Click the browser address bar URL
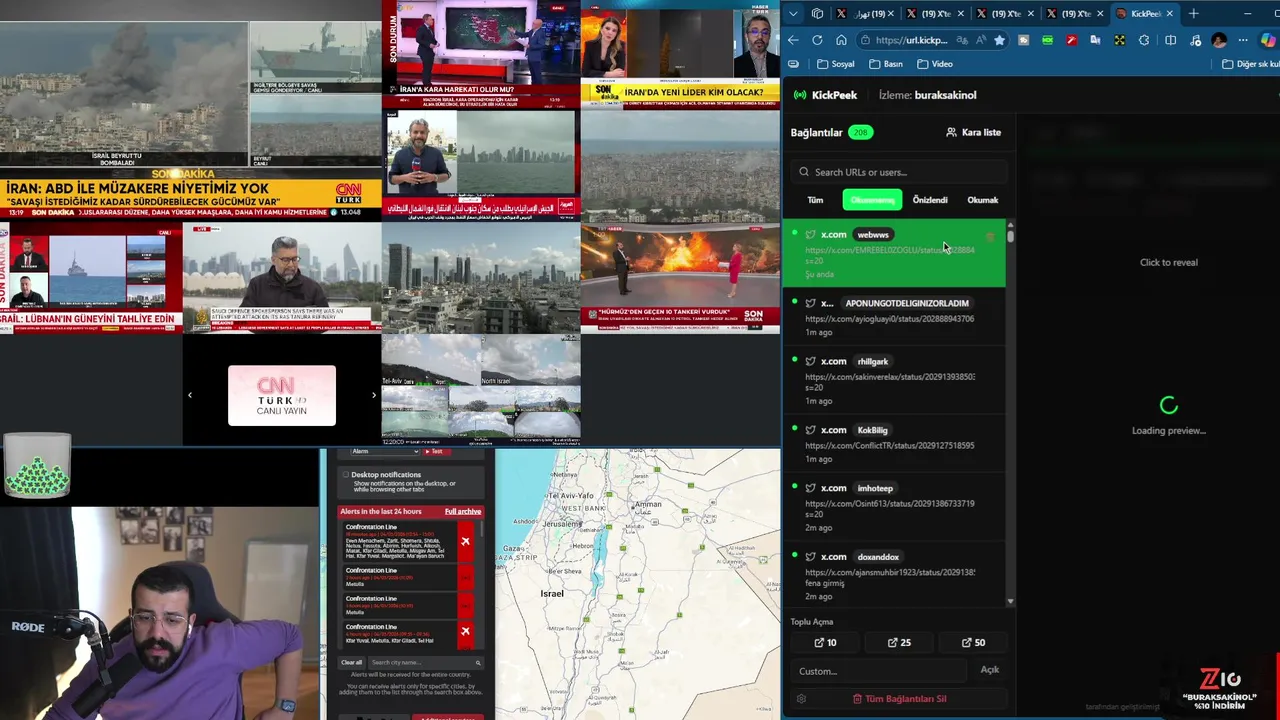Image resolution: width=1280 pixels, height=720 pixels. click(911, 40)
